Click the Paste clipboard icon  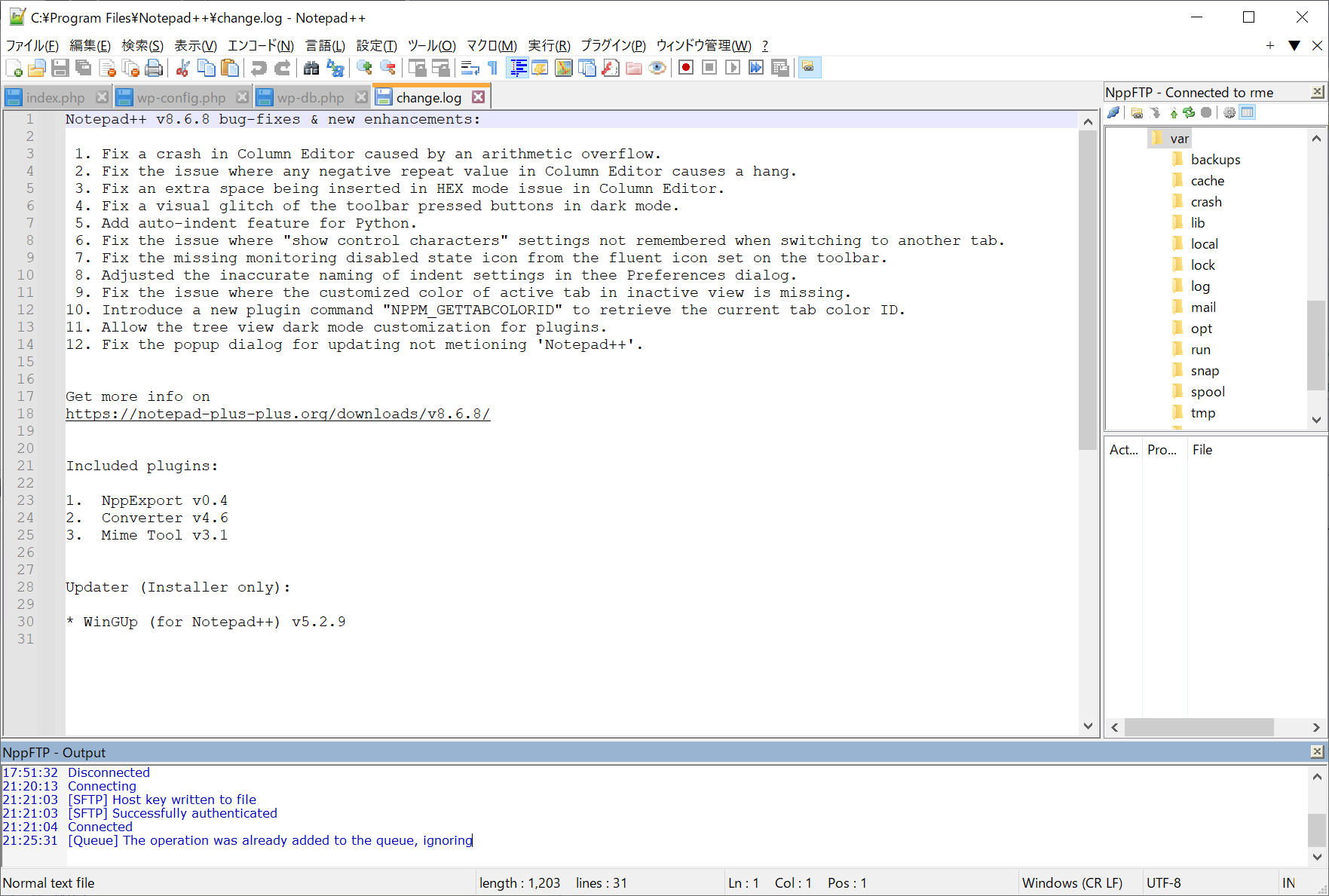coord(229,68)
